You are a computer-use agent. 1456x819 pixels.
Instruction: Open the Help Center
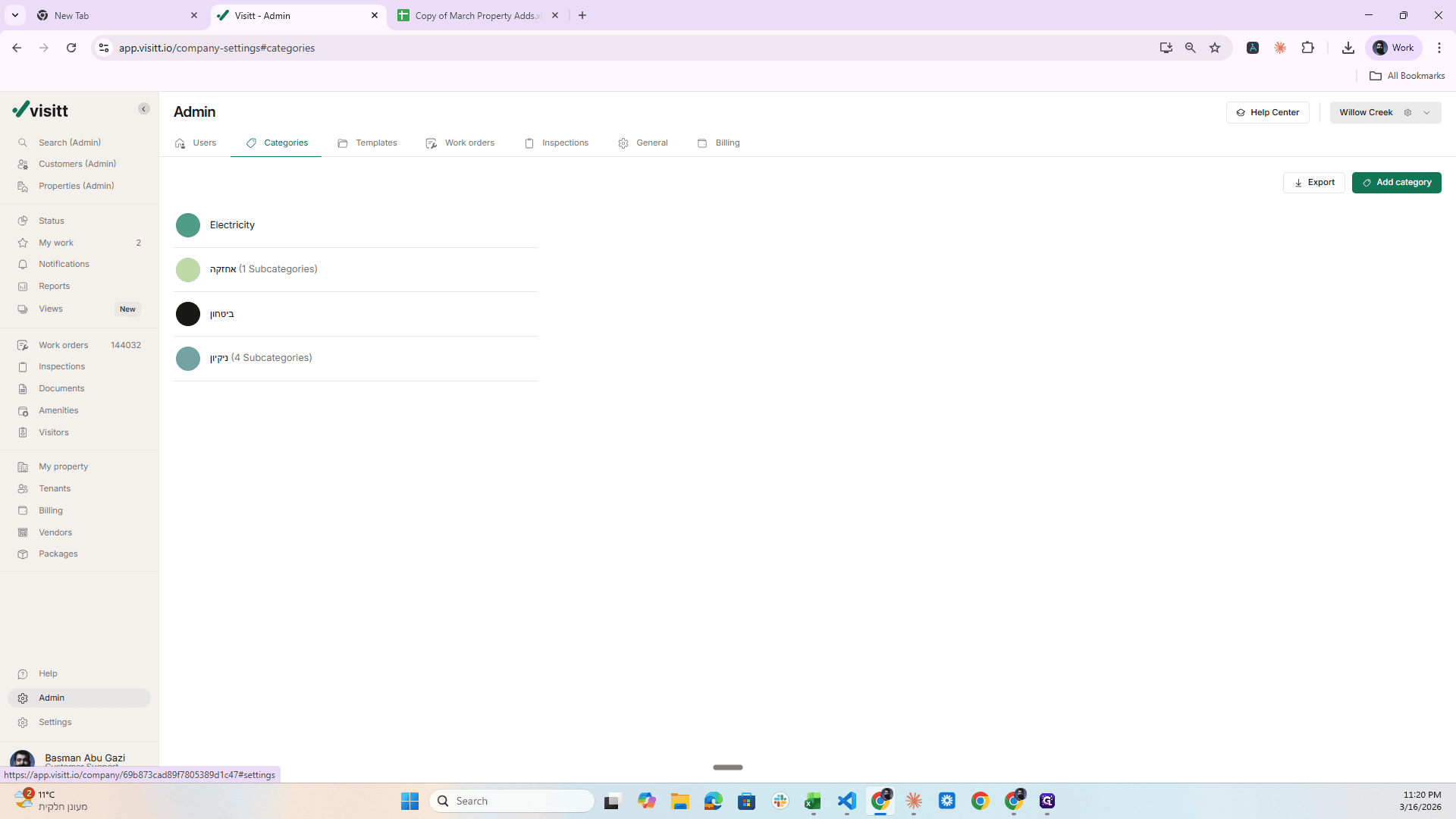click(1267, 112)
